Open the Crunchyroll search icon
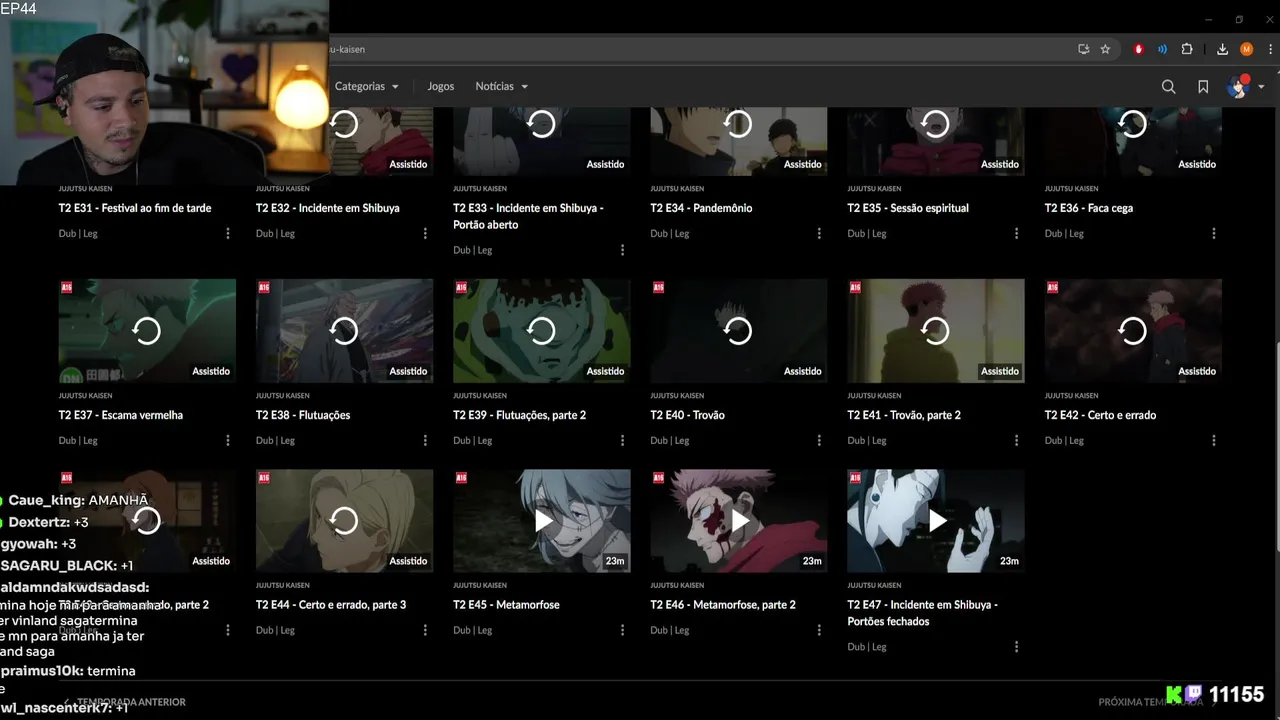 tap(1168, 87)
